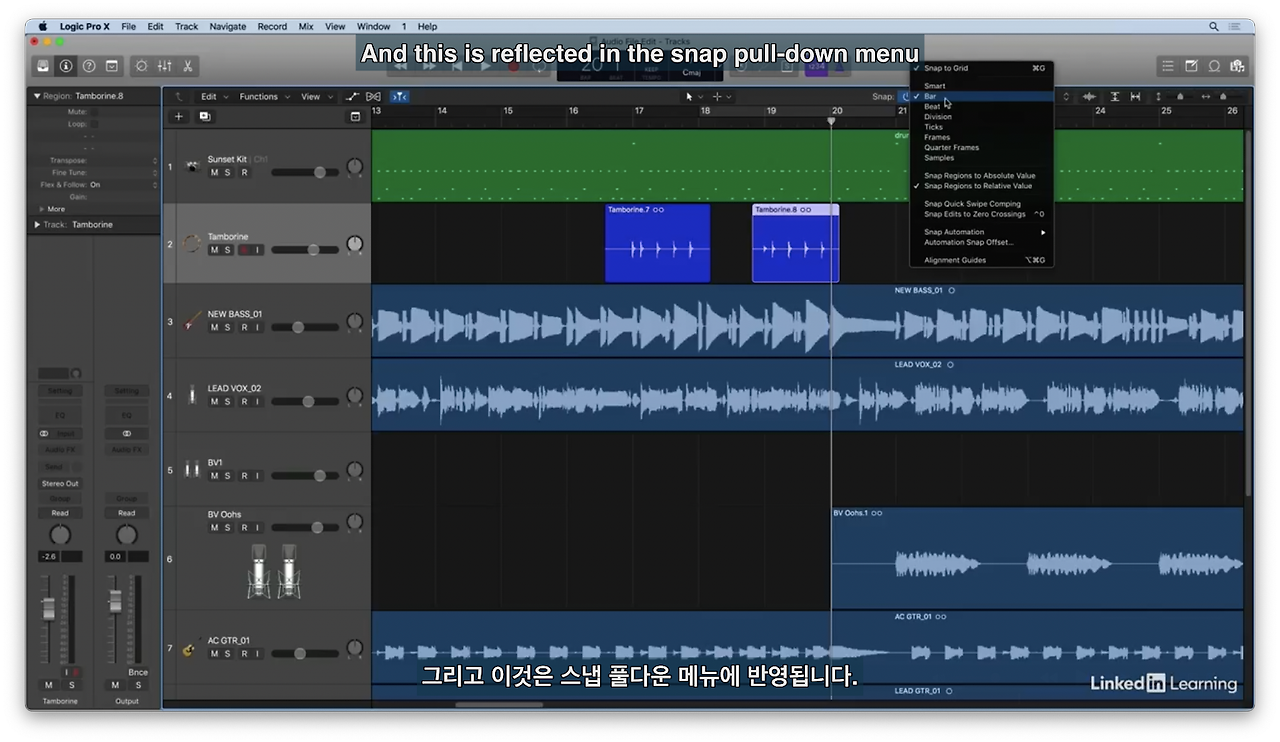Tick the Loop checkbox in Region inspector

[x=94, y=124]
